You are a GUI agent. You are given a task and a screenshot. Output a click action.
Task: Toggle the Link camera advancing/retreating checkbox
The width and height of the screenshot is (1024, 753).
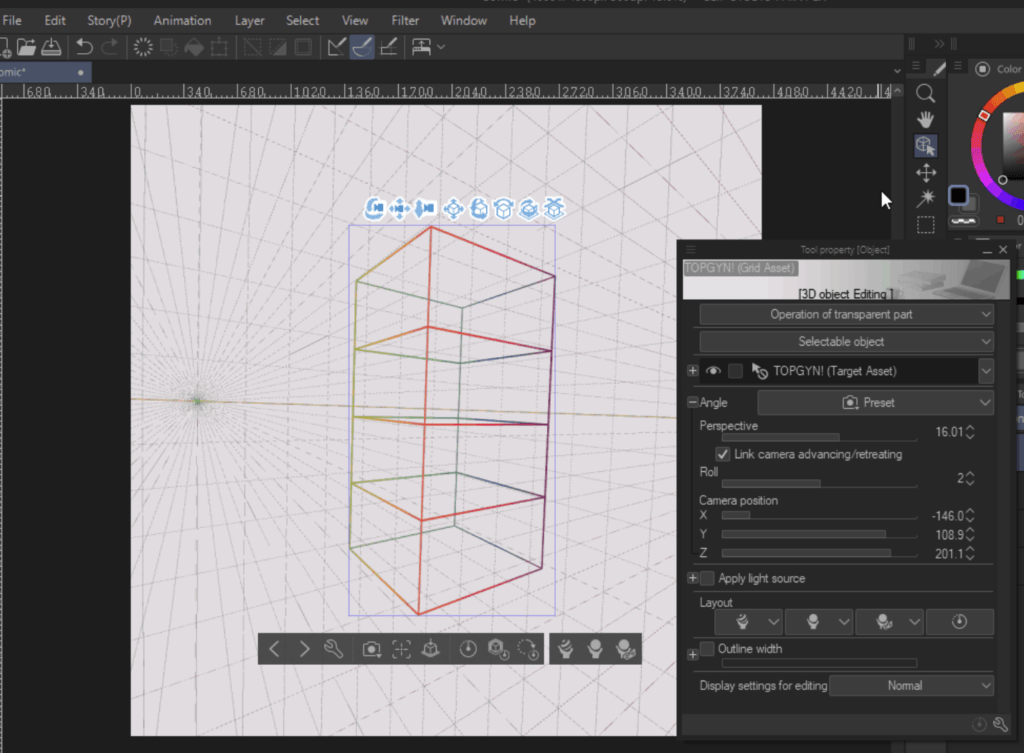pos(723,454)
